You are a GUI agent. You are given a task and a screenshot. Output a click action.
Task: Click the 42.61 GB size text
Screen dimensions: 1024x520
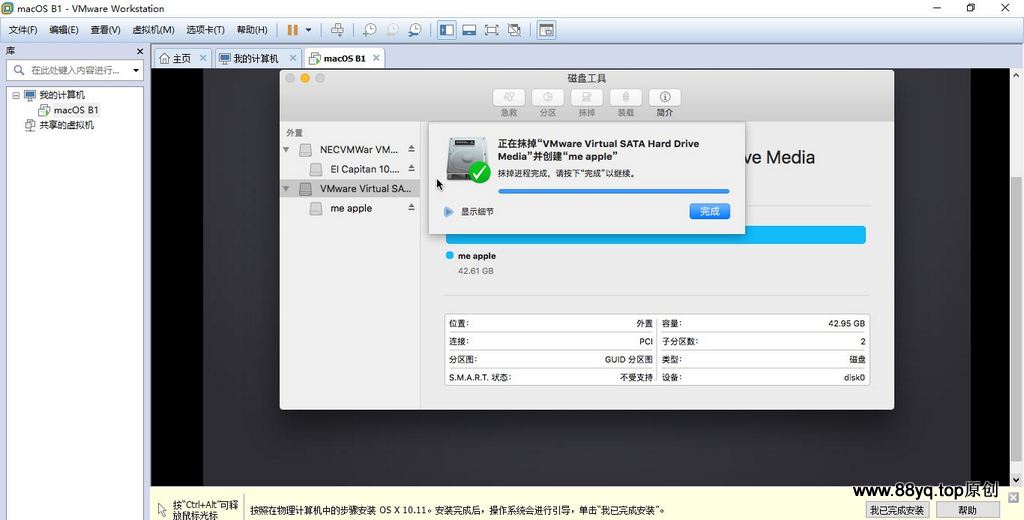[475, 270]
